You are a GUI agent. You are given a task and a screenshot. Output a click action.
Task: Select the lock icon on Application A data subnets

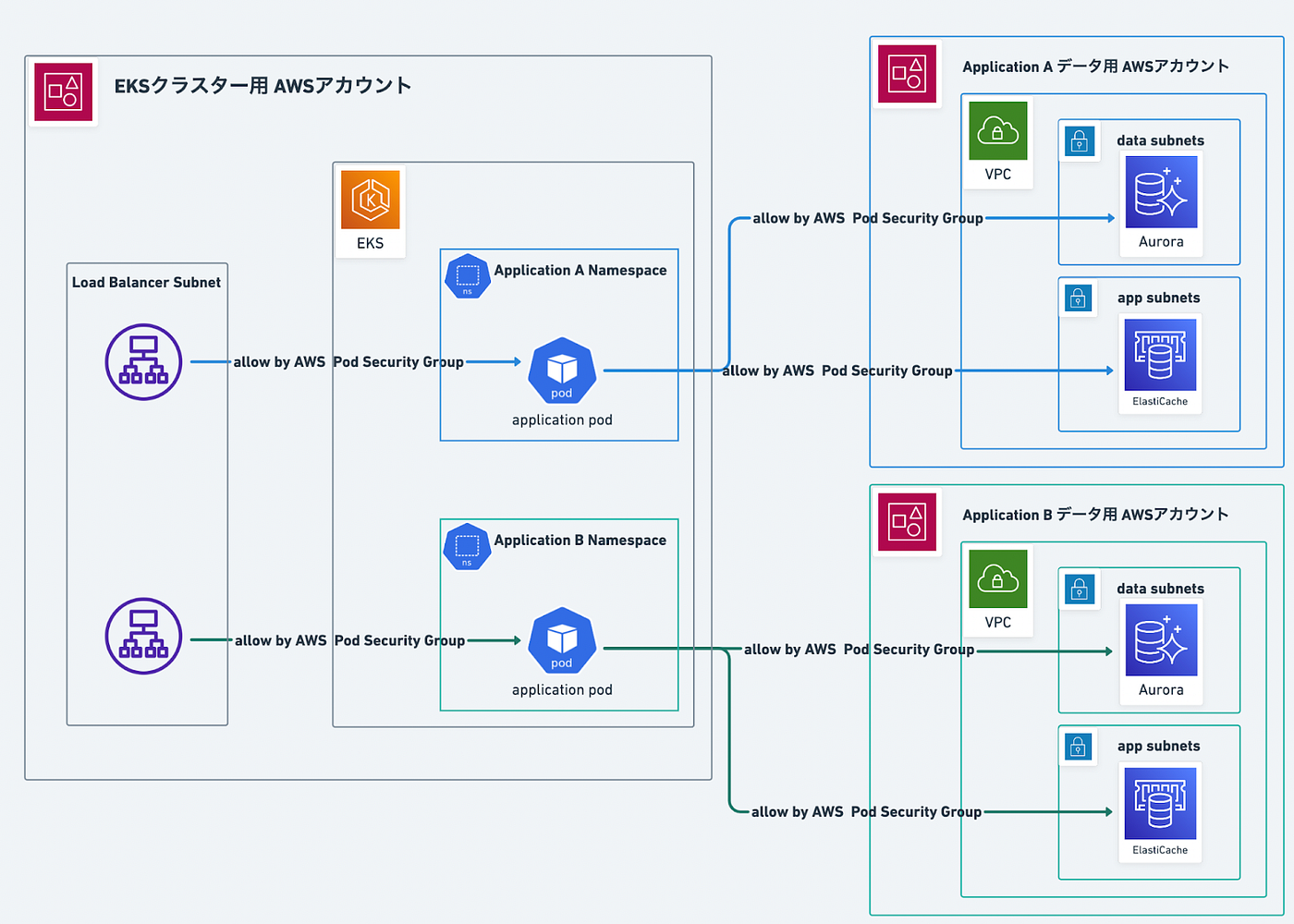tap(1080, 140)
